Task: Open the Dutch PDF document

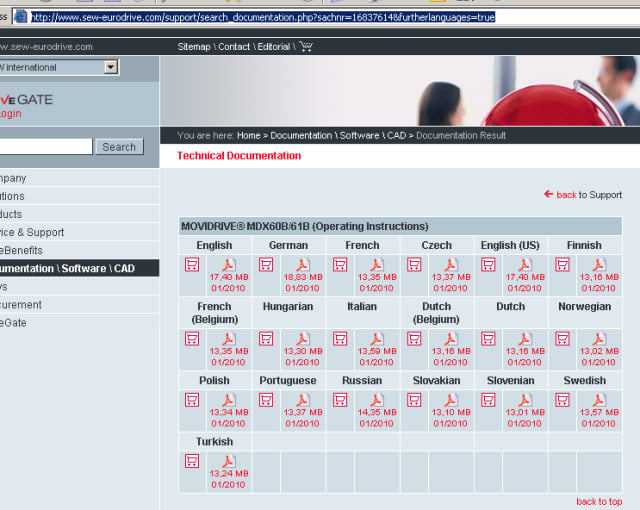Action: pos(525,339)
